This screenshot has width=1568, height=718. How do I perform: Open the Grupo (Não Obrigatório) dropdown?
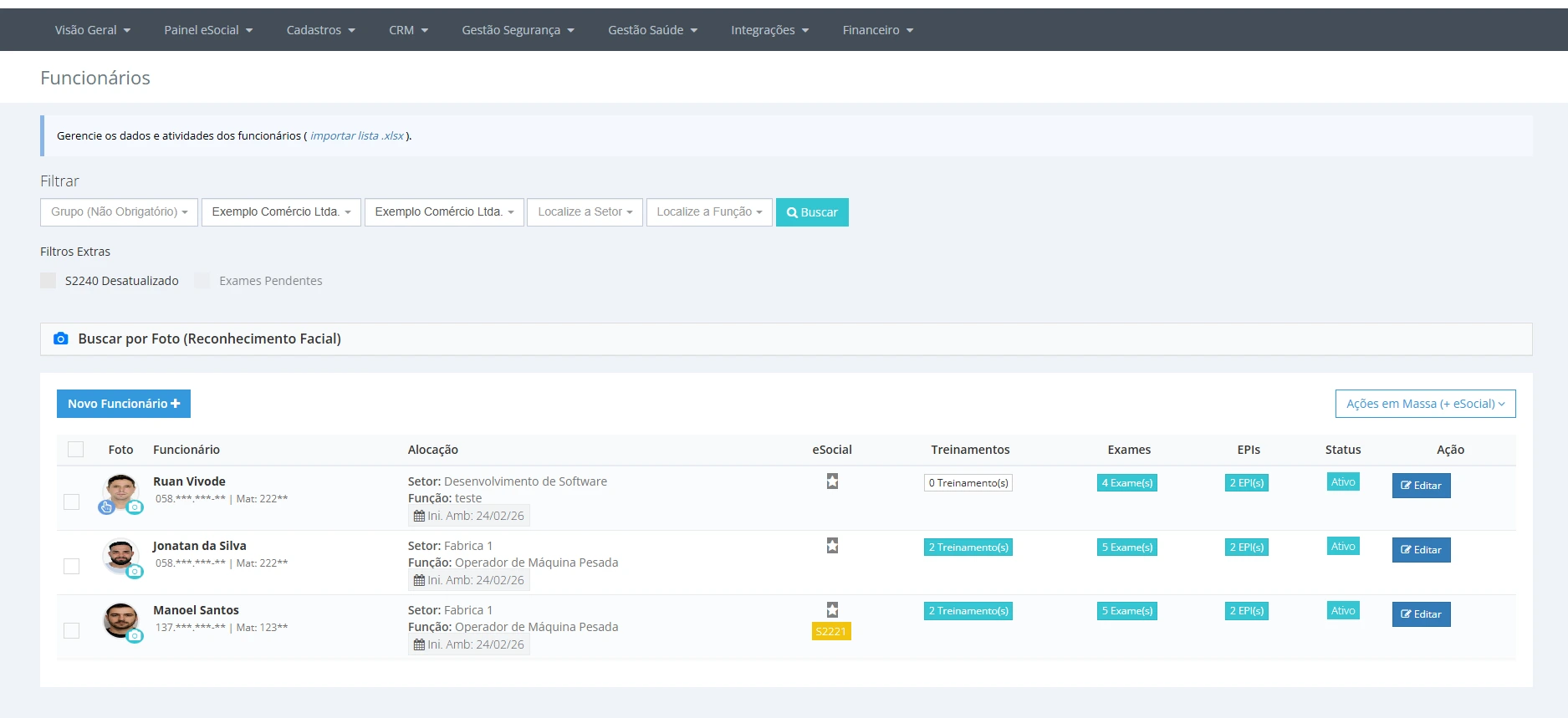pos(119,212)
